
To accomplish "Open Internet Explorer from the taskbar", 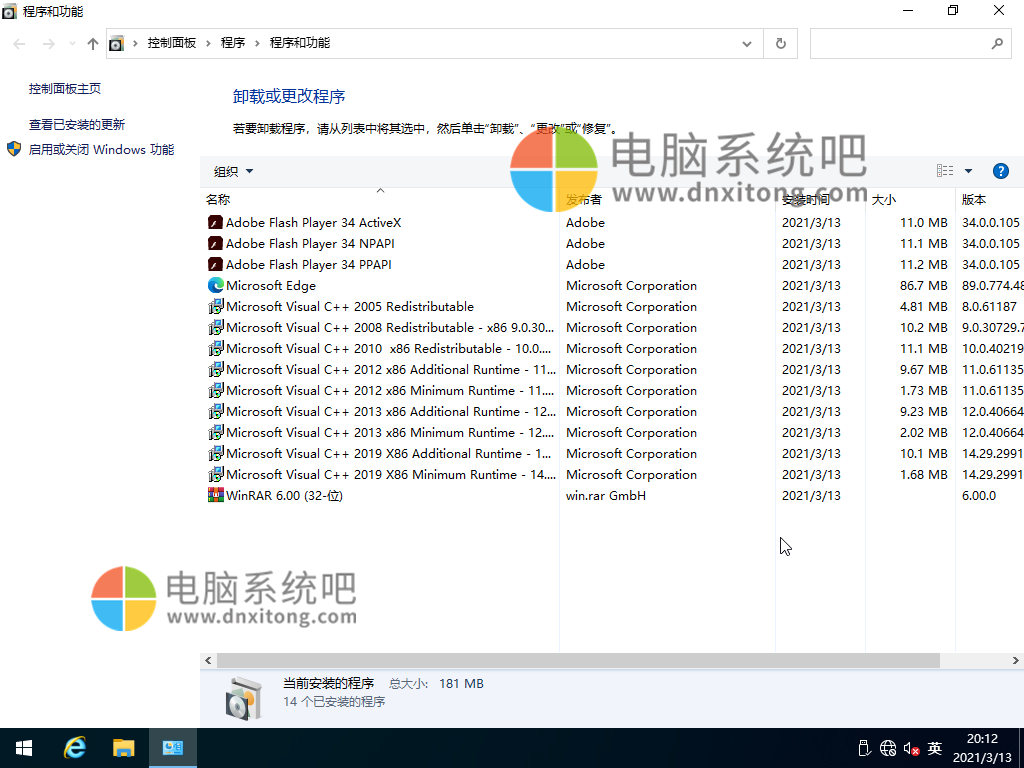I will pyautogui.click(x=74, y=748).
